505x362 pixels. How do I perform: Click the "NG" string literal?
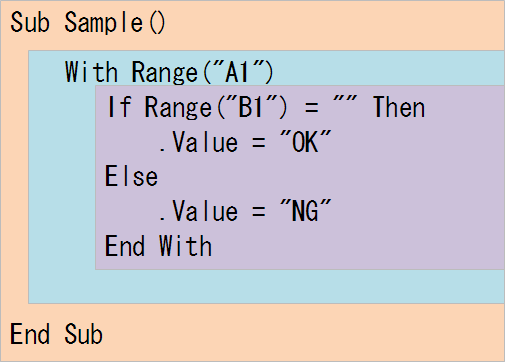[x=306, y=211]
